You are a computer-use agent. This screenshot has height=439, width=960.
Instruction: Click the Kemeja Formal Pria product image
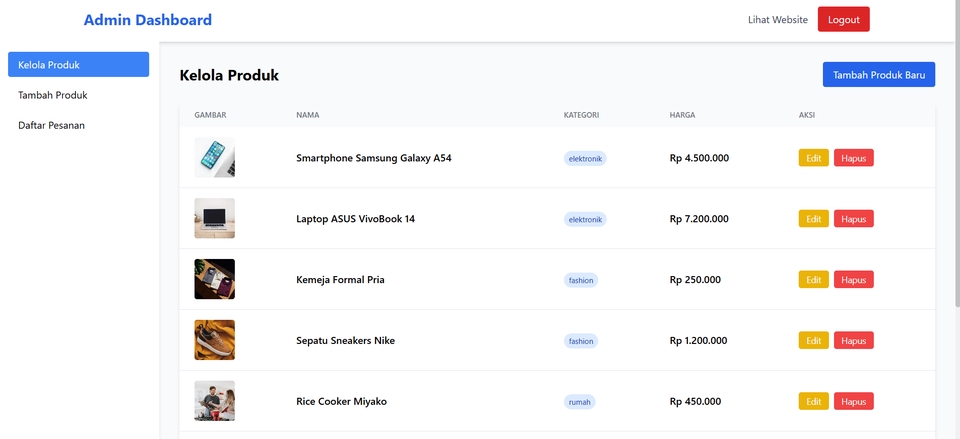[214, 280]
